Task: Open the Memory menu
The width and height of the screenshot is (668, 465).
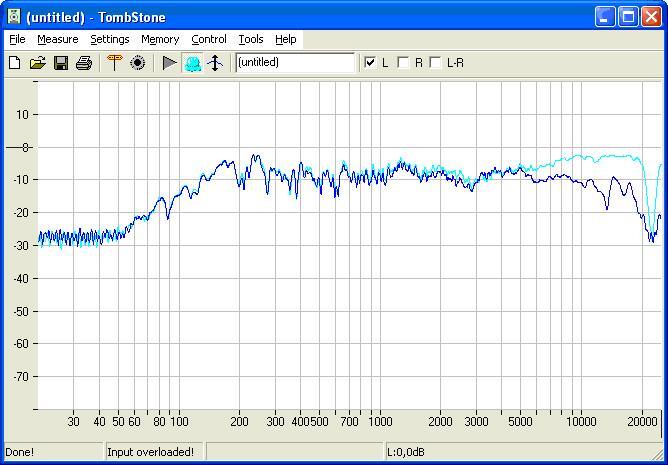Action: coord(160,39)
